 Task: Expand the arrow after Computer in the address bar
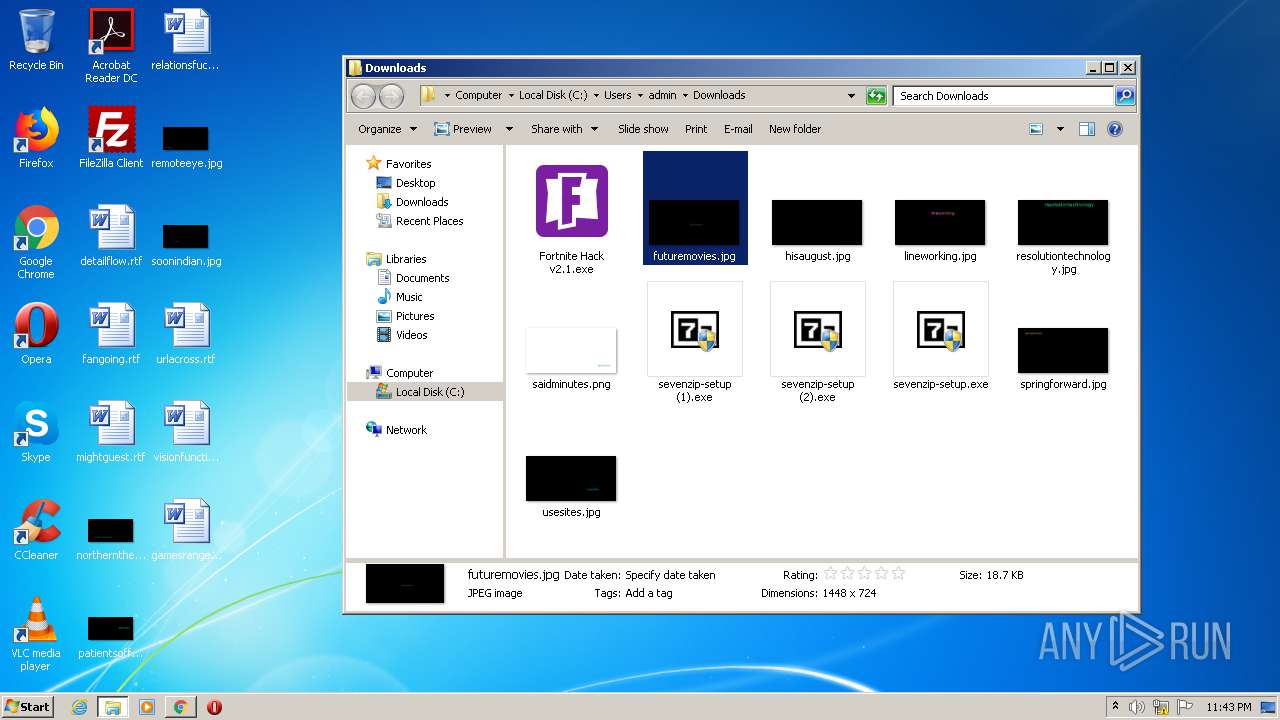click(510, 96)
